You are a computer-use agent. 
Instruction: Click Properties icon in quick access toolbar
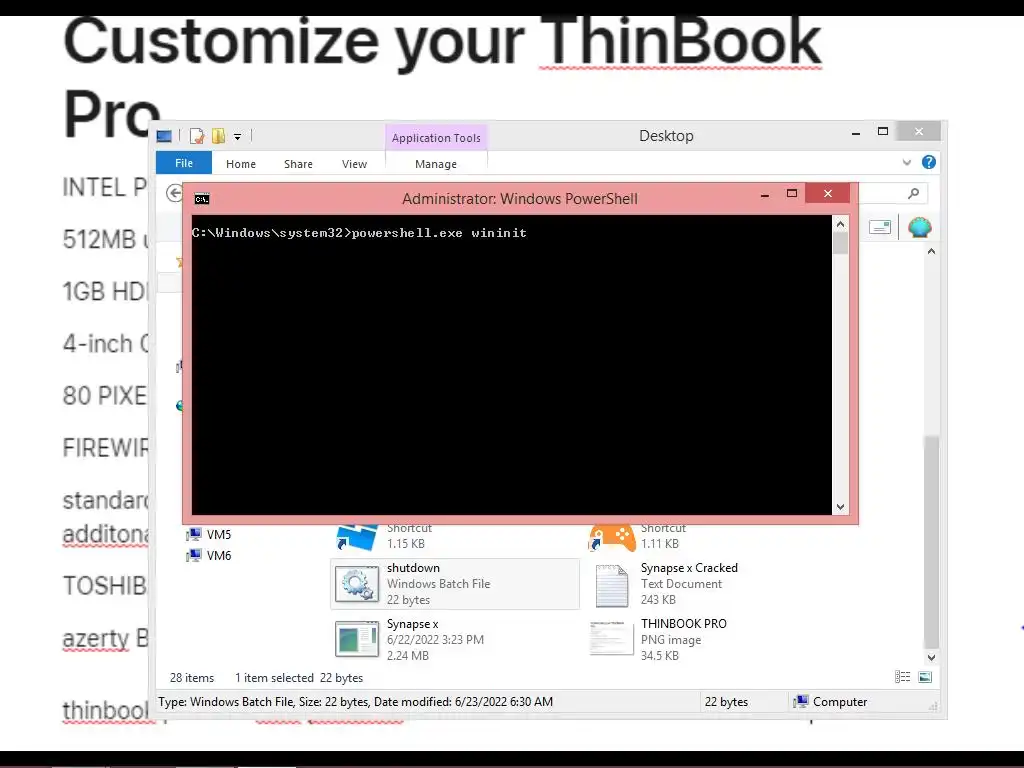click(x=197, y=136)
